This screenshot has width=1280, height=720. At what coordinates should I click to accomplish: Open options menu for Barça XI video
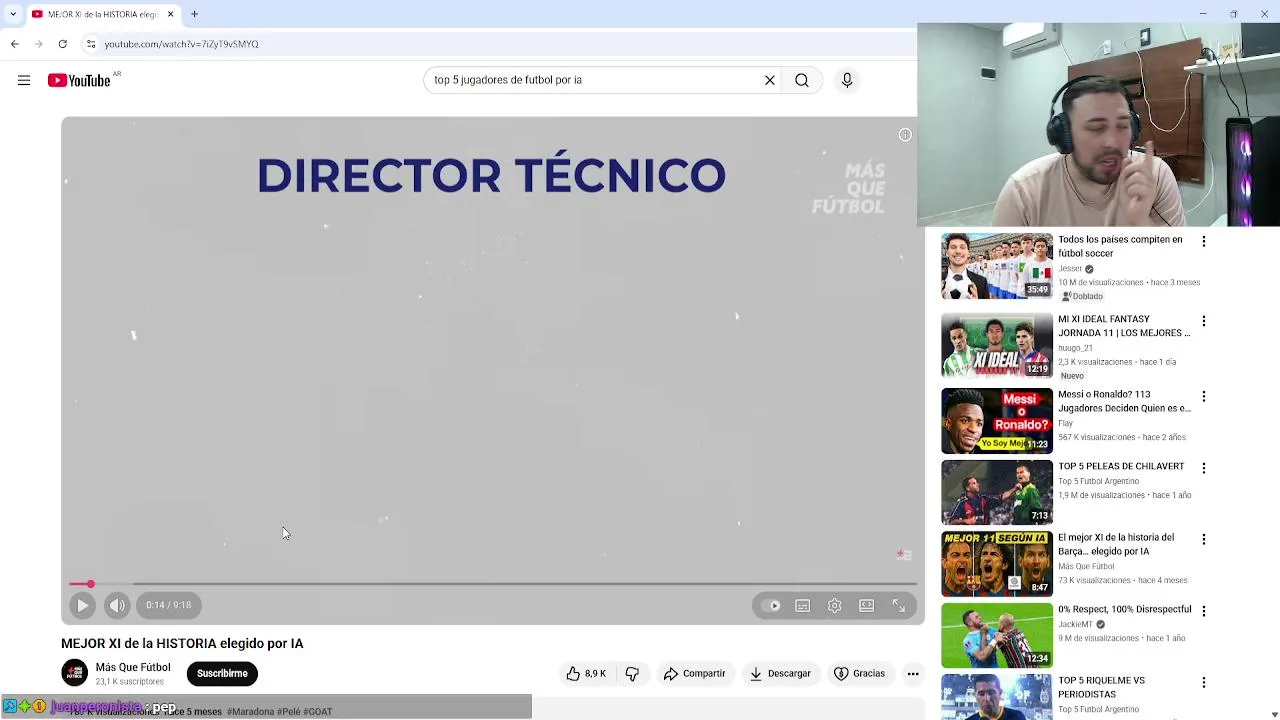[x=1204, y=539]
